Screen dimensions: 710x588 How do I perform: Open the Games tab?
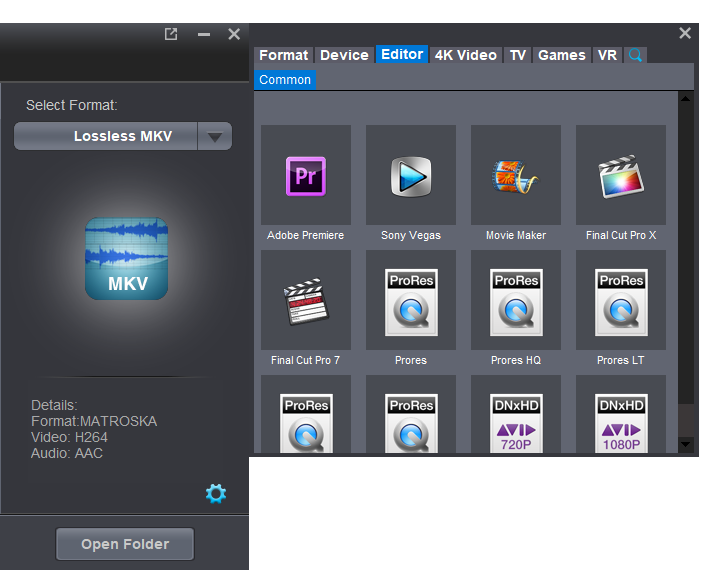562,55
